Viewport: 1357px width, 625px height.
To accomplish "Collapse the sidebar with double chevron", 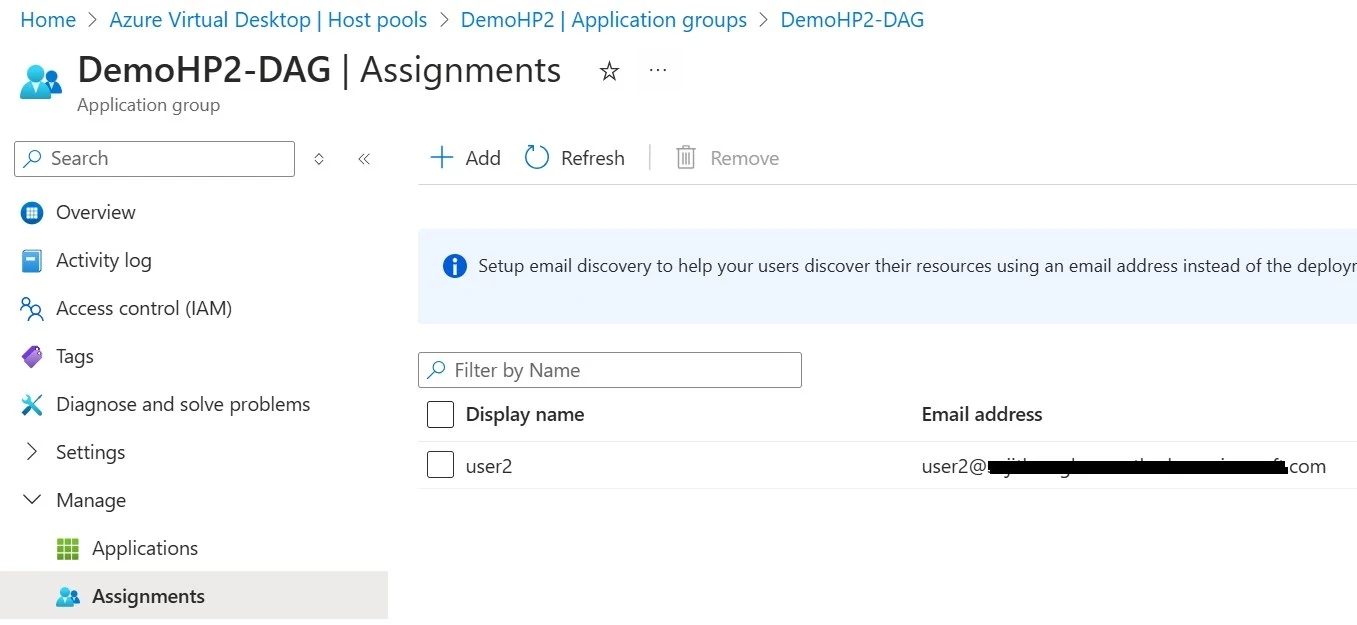I will 364,158.
